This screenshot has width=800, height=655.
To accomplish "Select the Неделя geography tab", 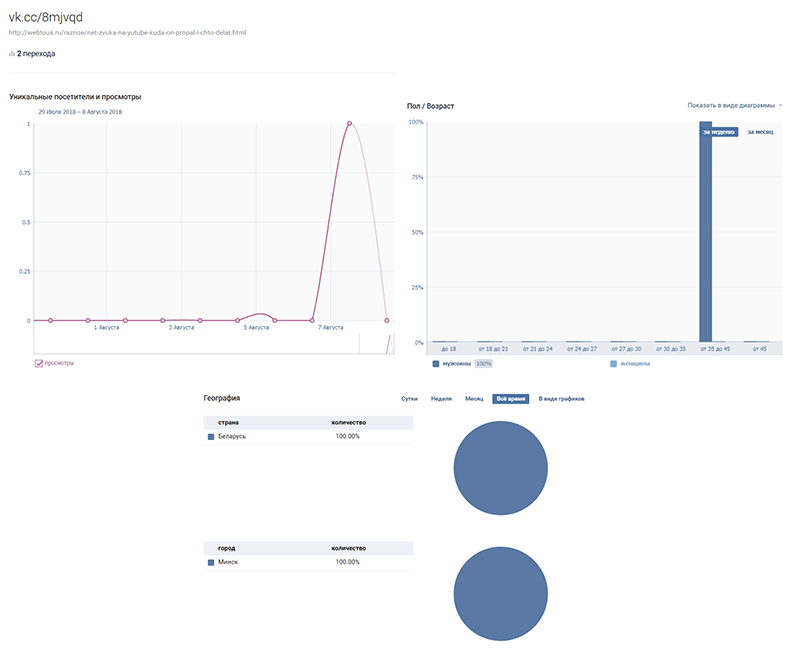I will pos(441,399).
